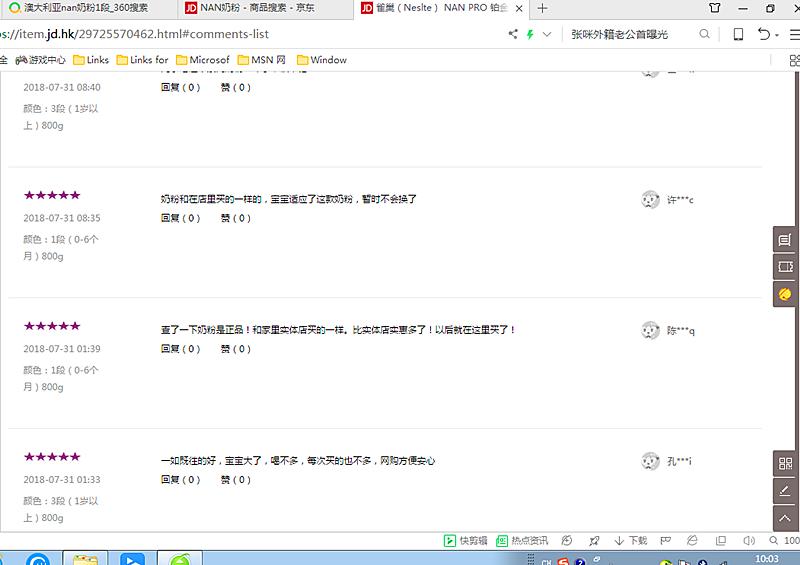Image resolution: width=800 pixels, height=565 pixels.
Task: Click the back-to-top arrow sidebar button
Action: [785, 518]
